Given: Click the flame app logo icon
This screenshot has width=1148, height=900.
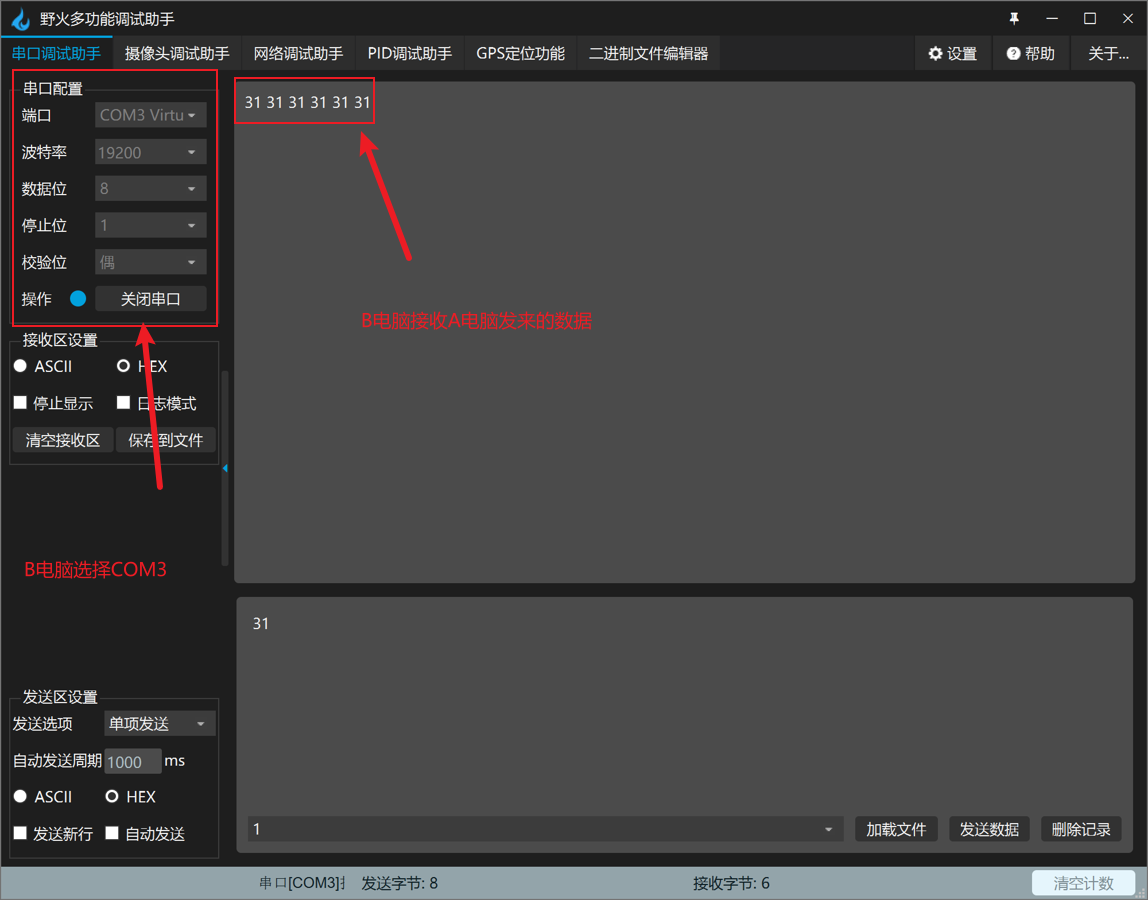Looking at the screenshot, I should coord(20,18).
